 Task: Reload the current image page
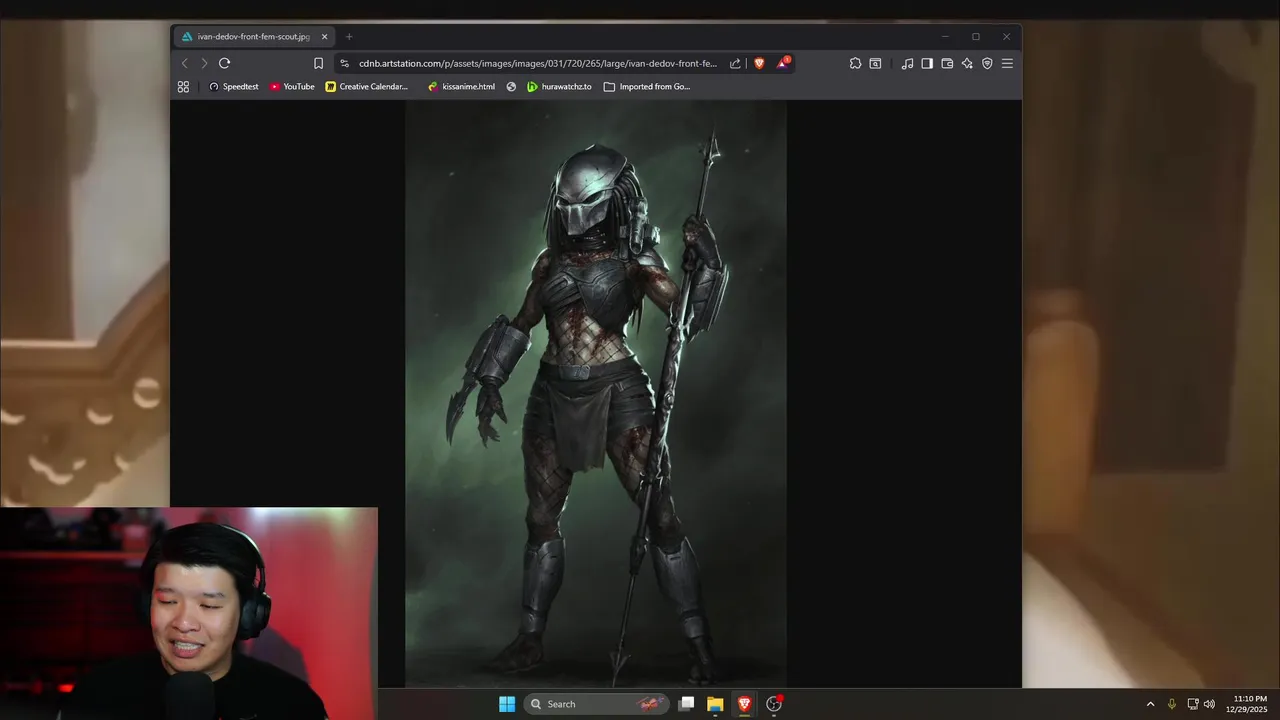[x=225, y=63]
